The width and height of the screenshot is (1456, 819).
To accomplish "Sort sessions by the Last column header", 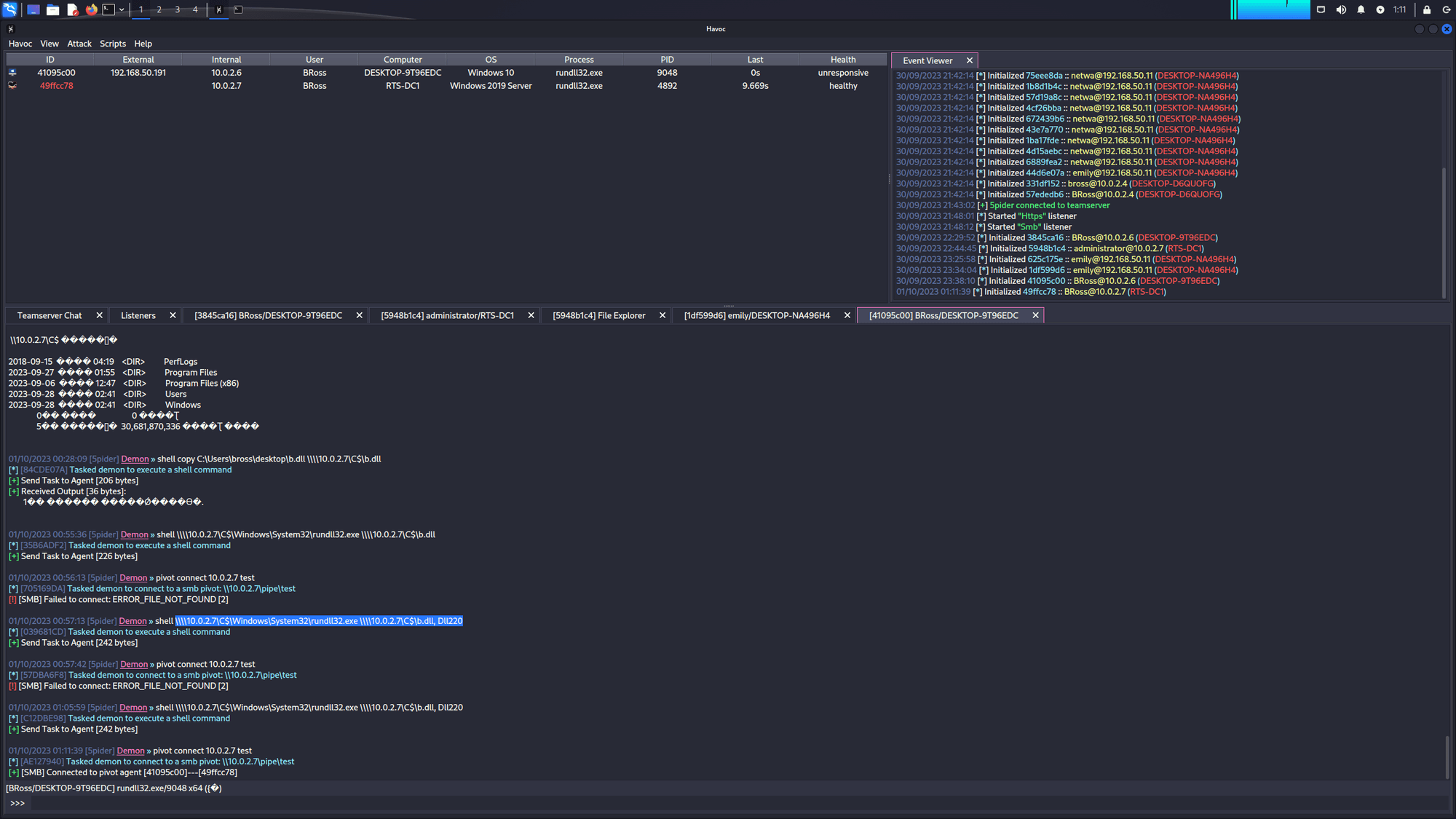I will pyautogui.click(x=755, y=60).
